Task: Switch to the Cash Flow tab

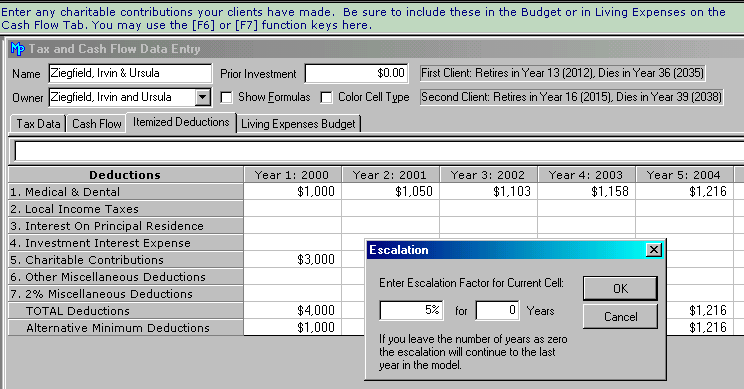Action: (97, 124)
